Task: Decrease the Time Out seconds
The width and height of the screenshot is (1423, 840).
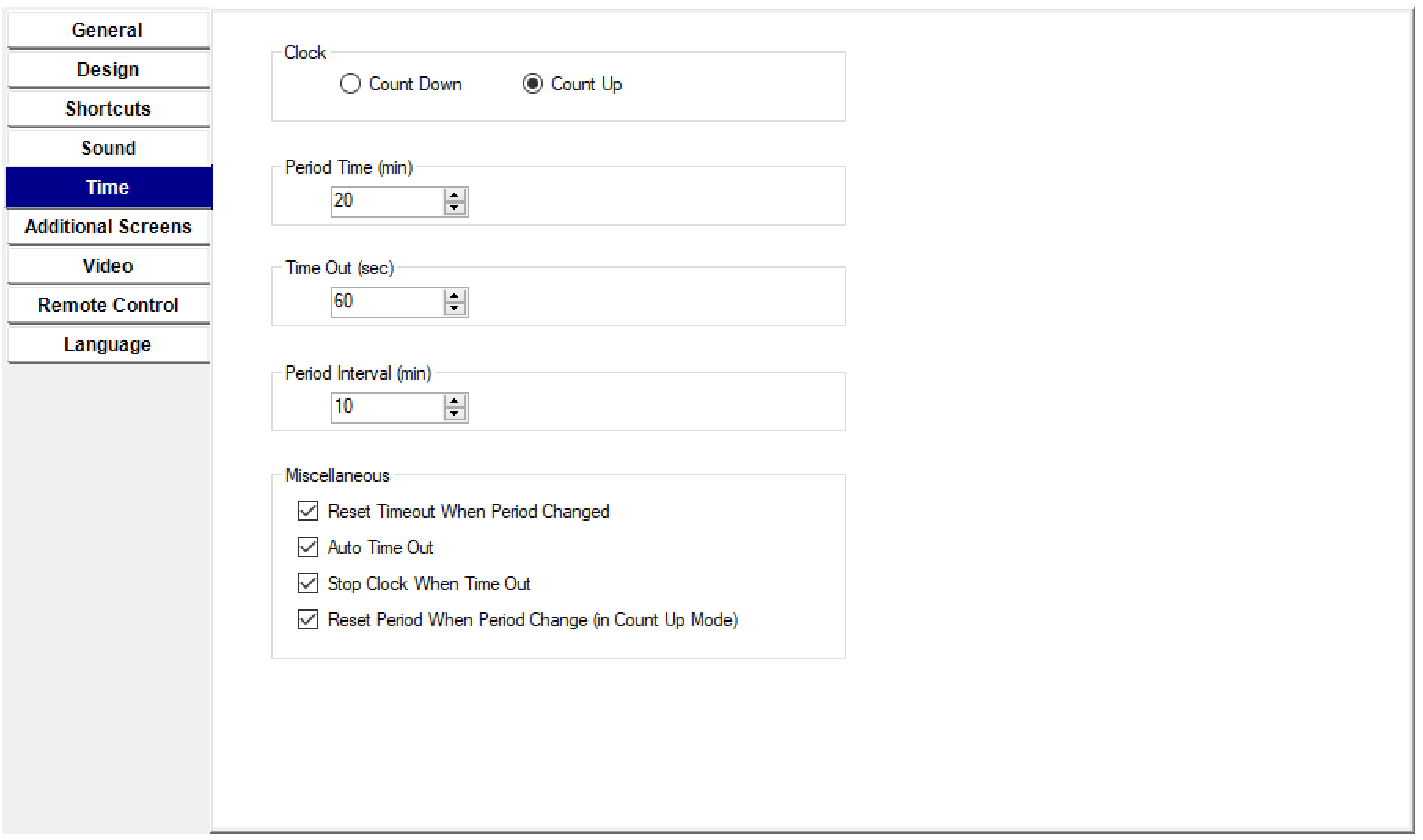Action: (455, 309)
